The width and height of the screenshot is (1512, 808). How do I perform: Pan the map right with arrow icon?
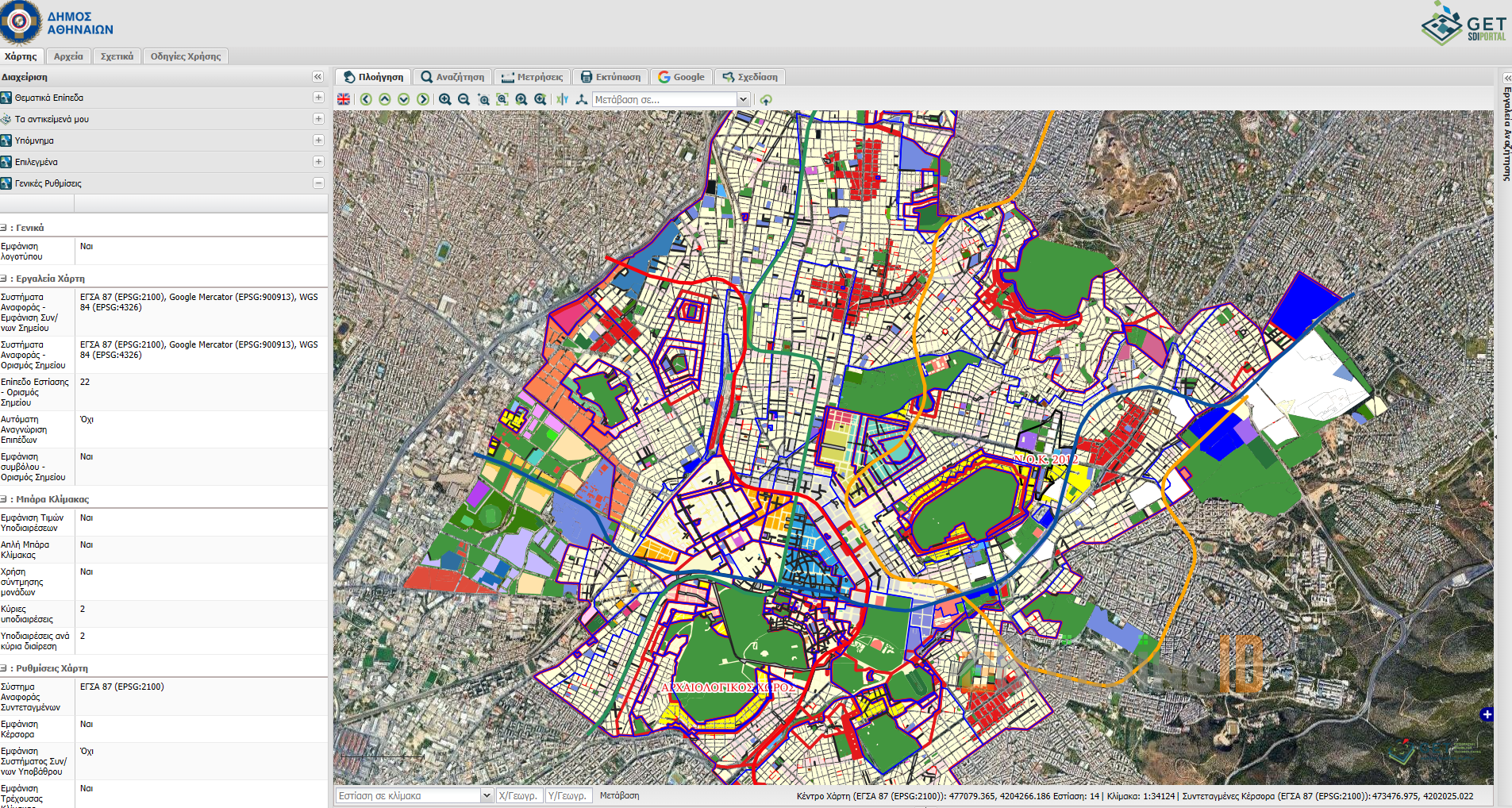(x=423, y=99)
